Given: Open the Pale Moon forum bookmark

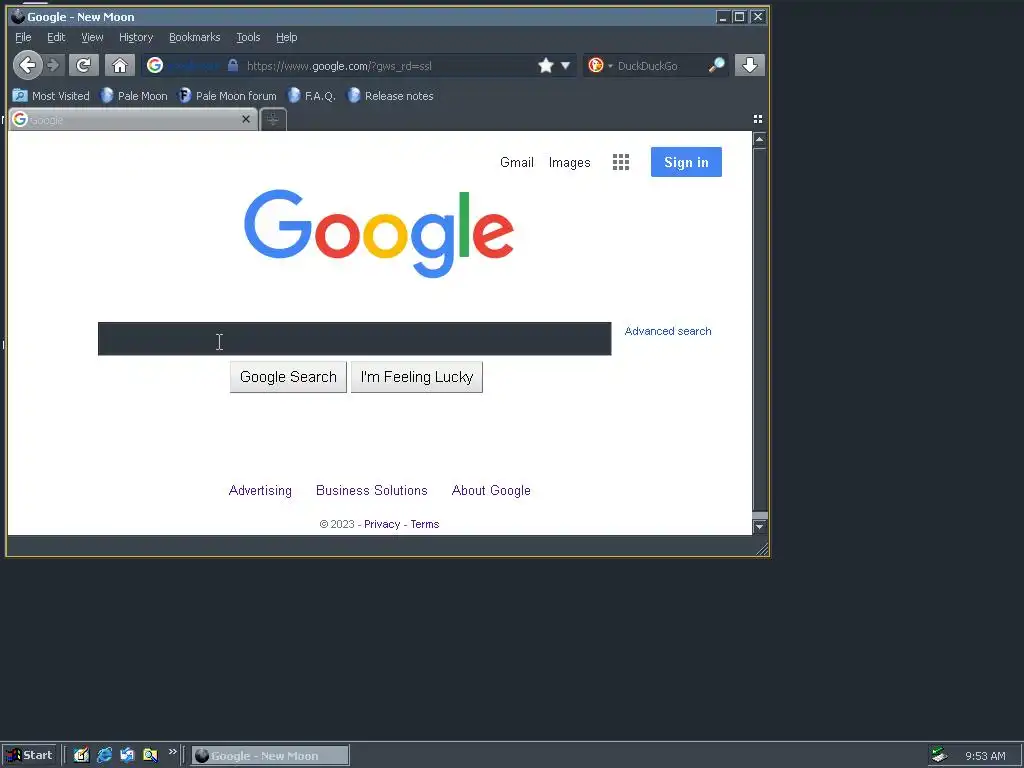Looking at the screenshot, I should click(x=227, y=96).
